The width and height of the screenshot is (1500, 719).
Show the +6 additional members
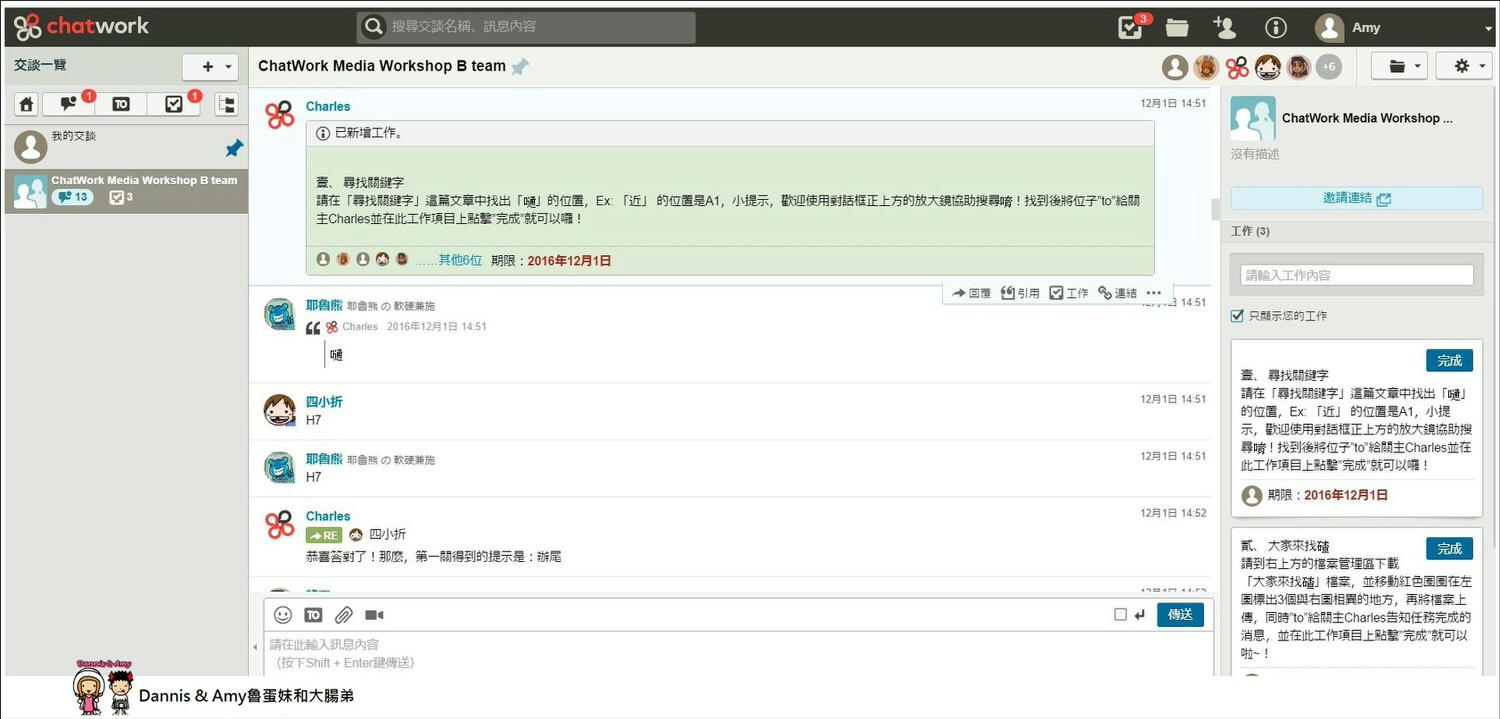point(1328,67)
